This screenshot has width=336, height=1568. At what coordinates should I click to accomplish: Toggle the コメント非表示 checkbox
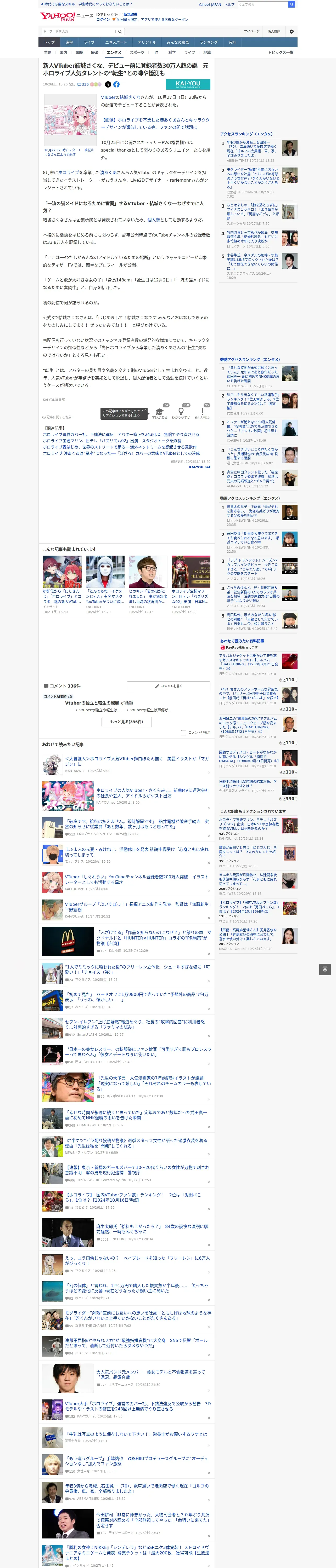[183, 733]
